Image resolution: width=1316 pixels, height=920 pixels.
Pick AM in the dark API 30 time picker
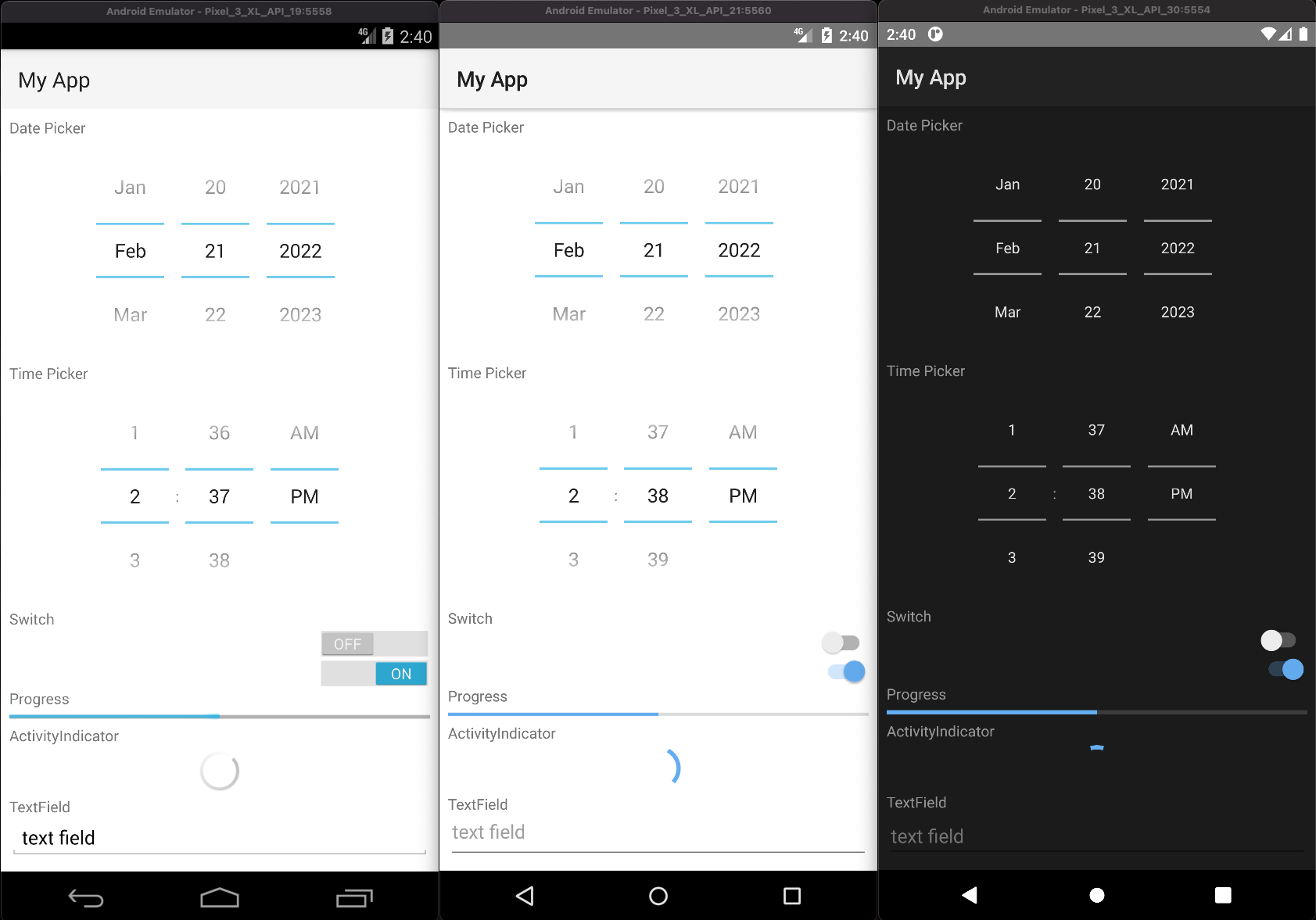(x=1182, y=430)
